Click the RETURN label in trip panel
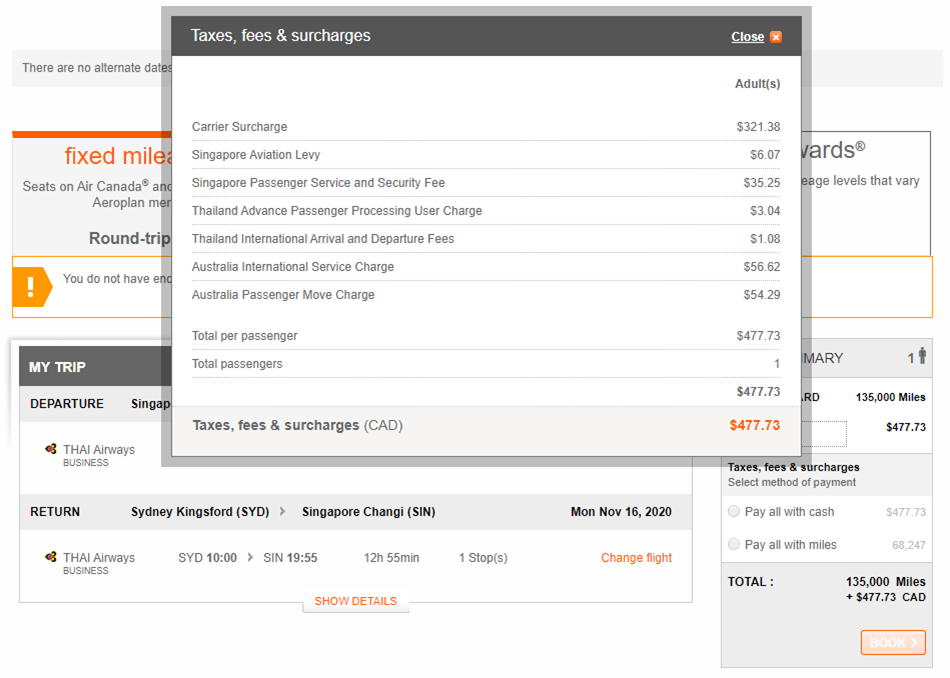The height and width of the screenshot is (678, 950). pos(55,511)
